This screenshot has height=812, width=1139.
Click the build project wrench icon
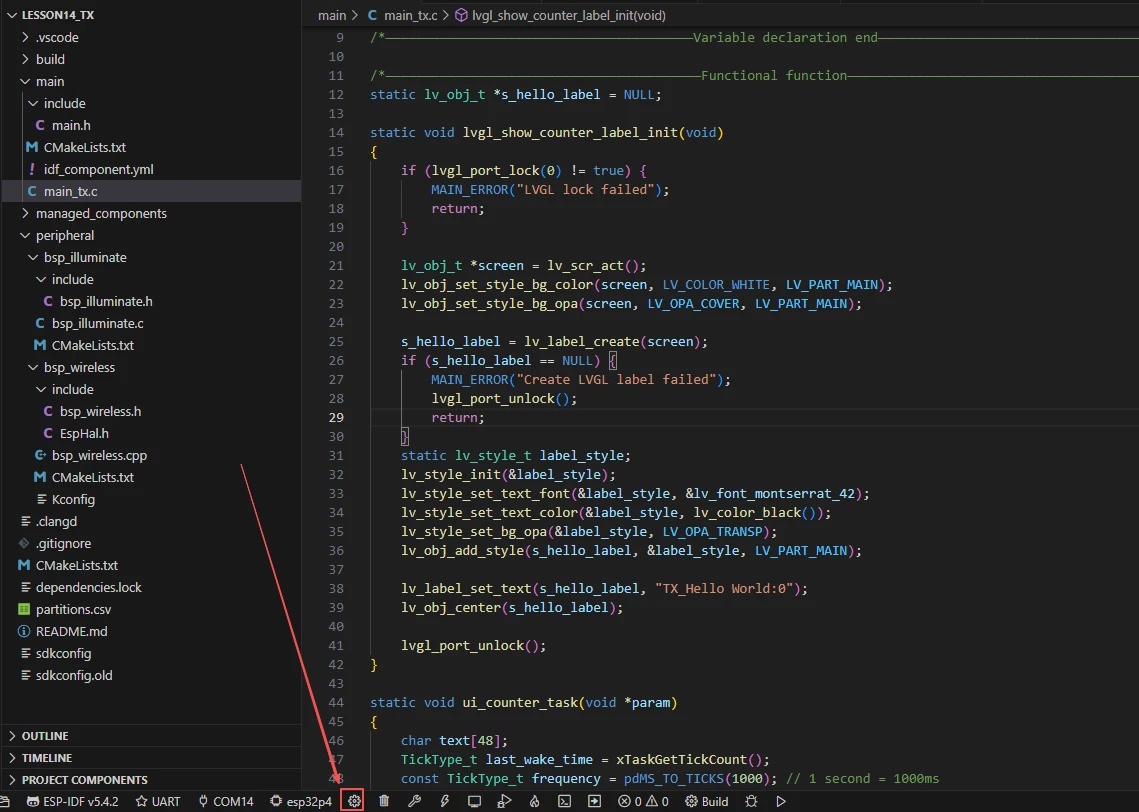[414, 801]
